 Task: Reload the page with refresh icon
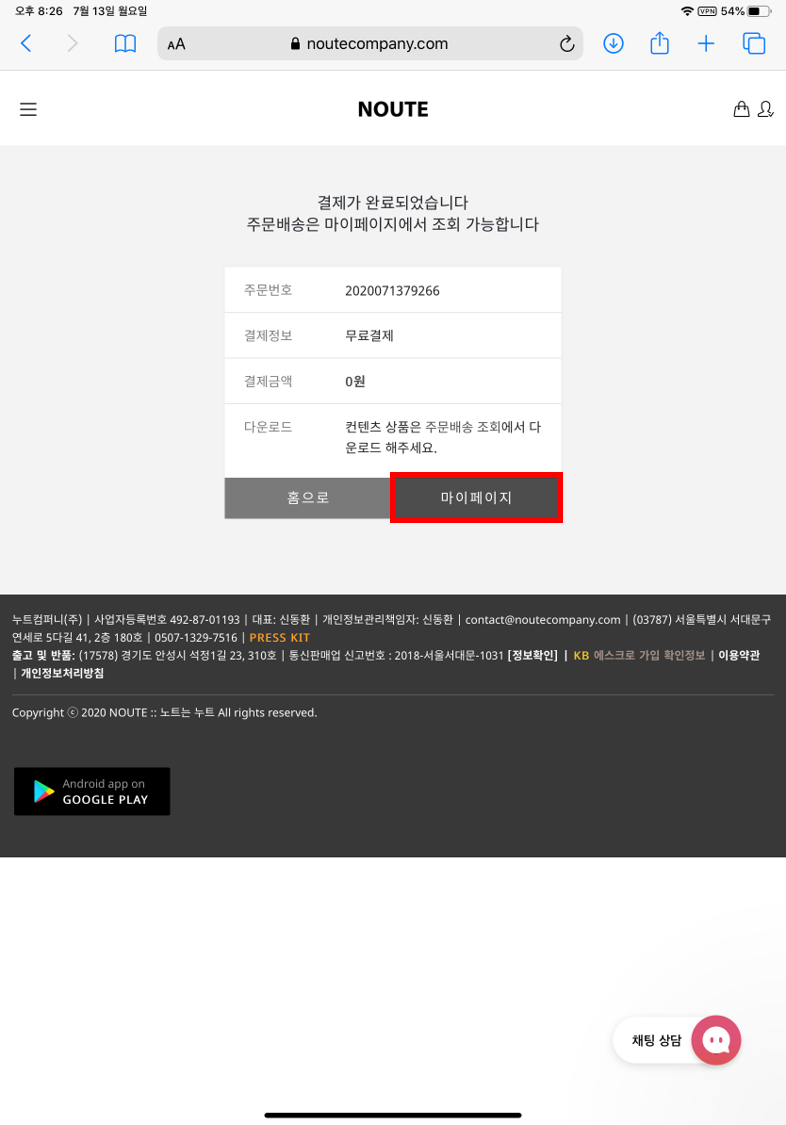click(x=567, y=44)
